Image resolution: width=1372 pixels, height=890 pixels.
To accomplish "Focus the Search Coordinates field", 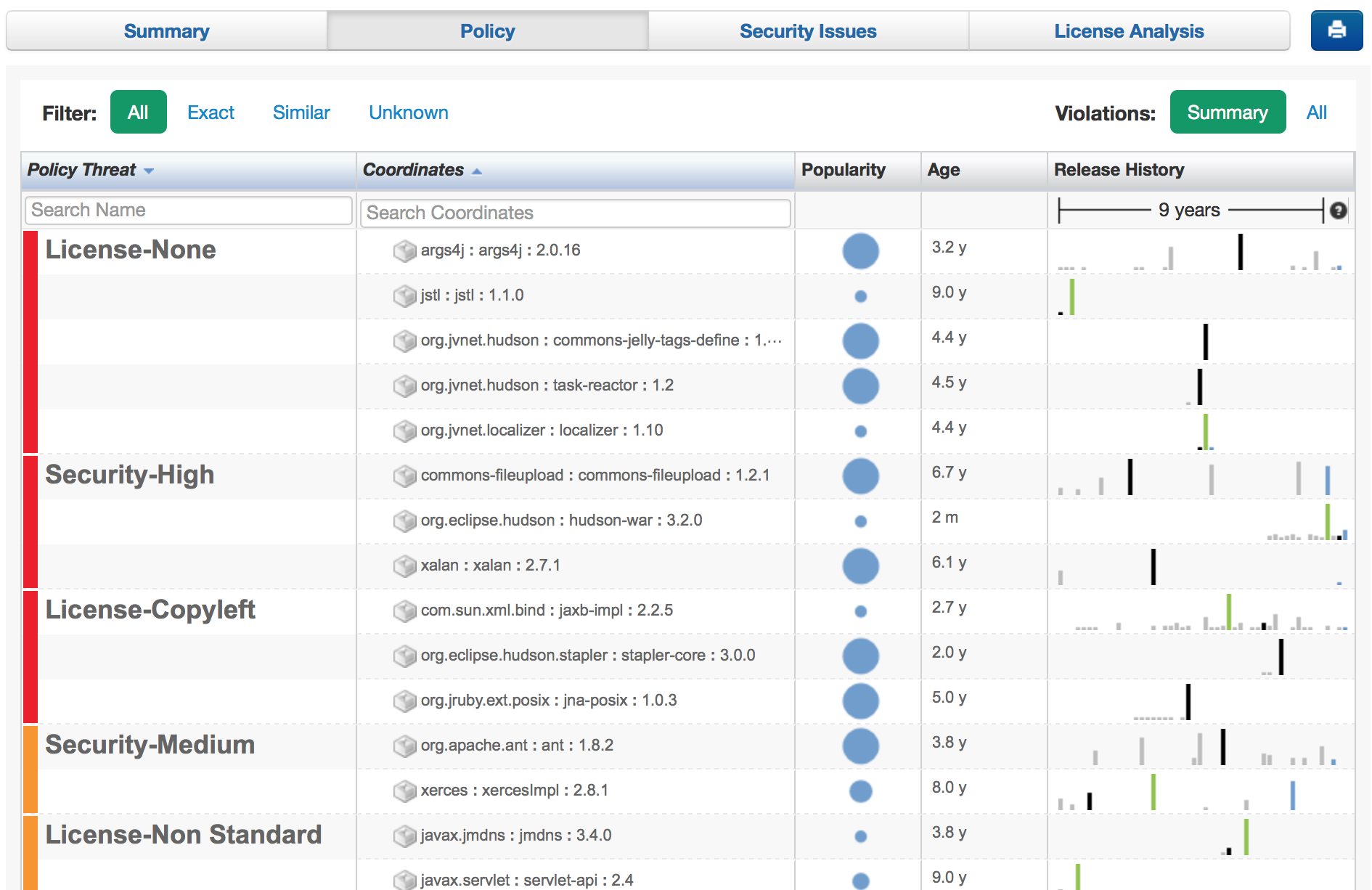I will 575,213.
